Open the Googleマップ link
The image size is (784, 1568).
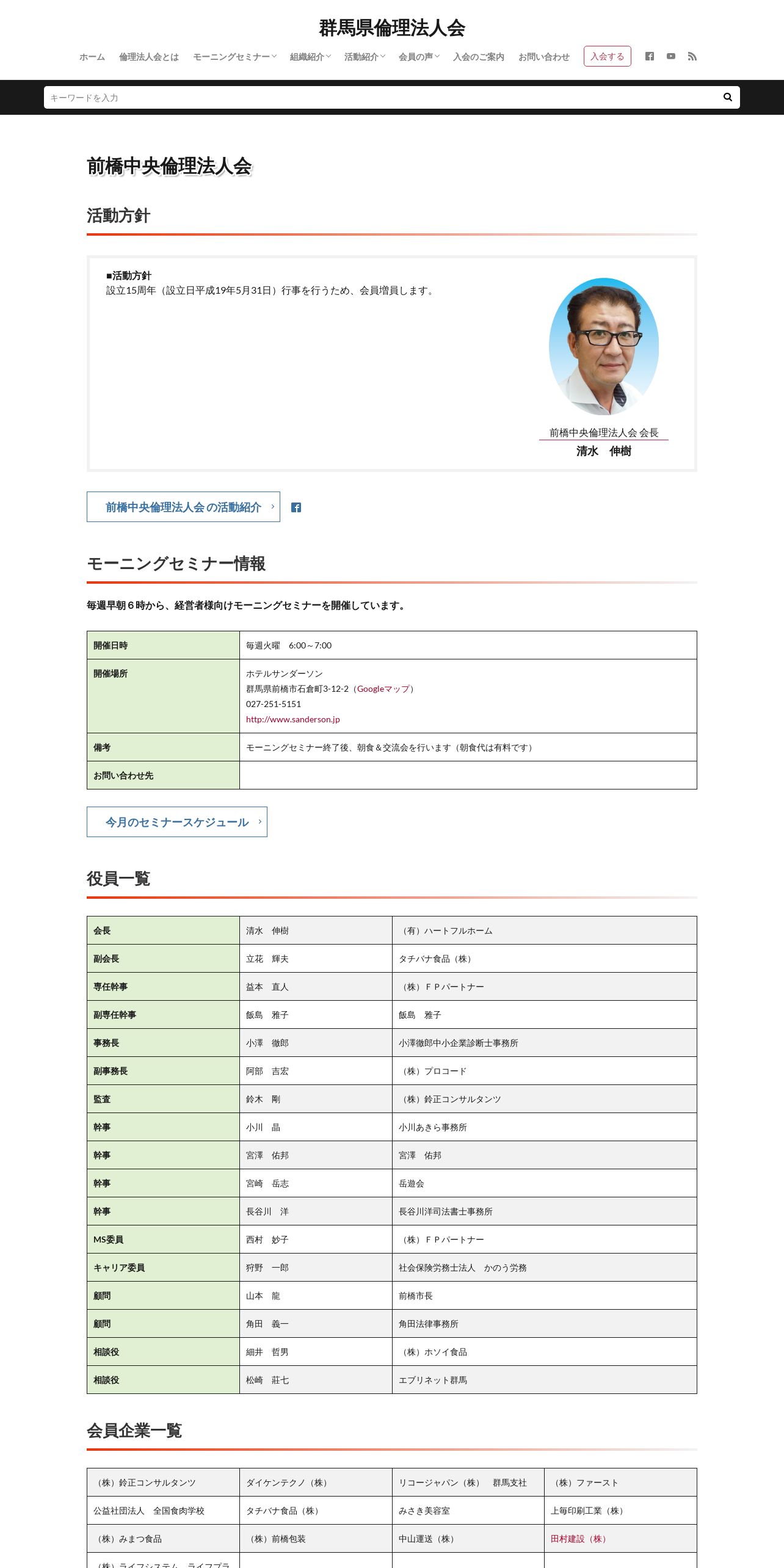[383, 689]
